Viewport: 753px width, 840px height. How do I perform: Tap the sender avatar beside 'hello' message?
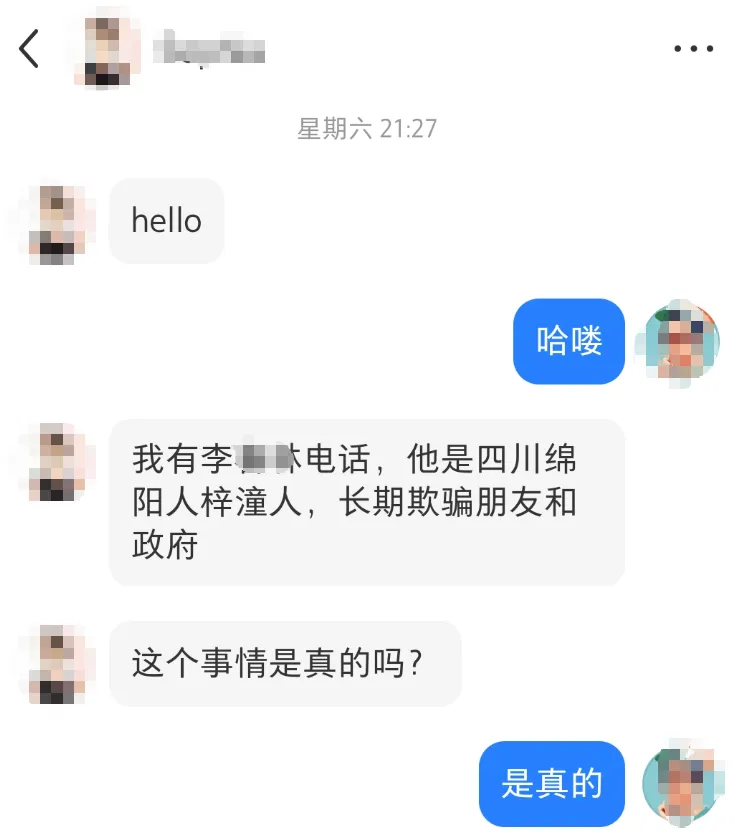coord(56,225)
